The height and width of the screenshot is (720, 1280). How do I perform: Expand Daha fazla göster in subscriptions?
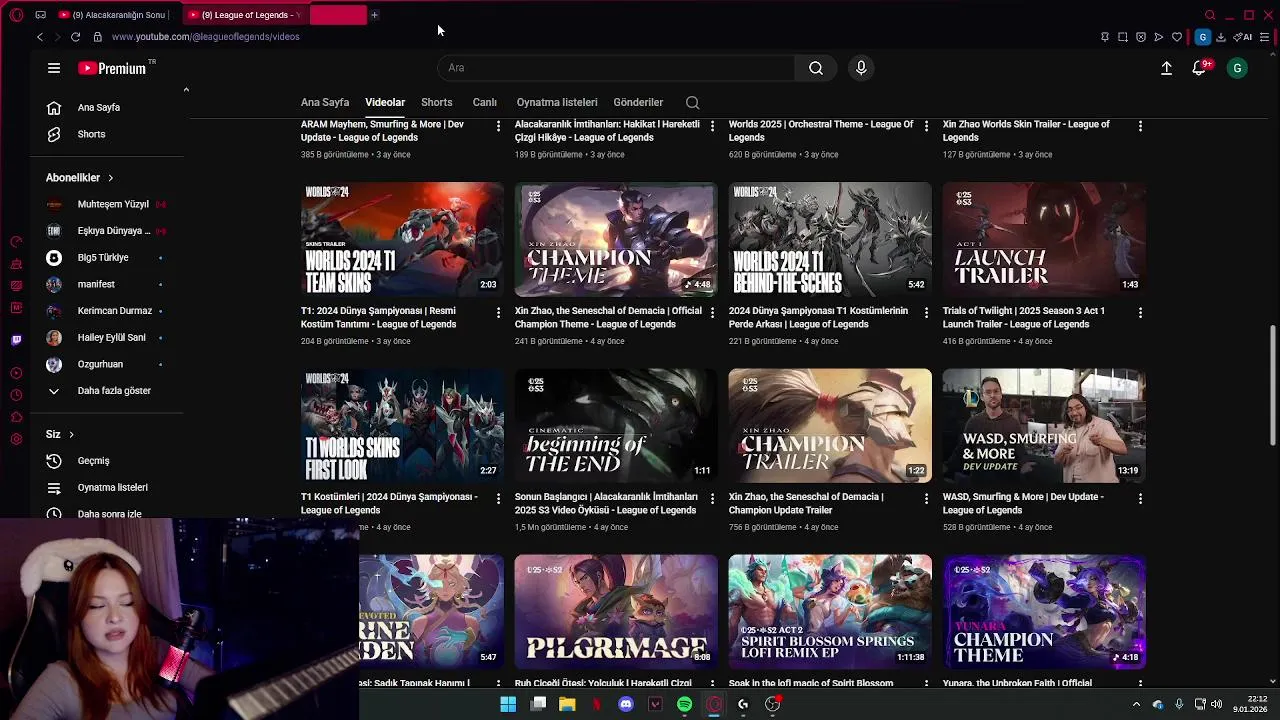98,391
